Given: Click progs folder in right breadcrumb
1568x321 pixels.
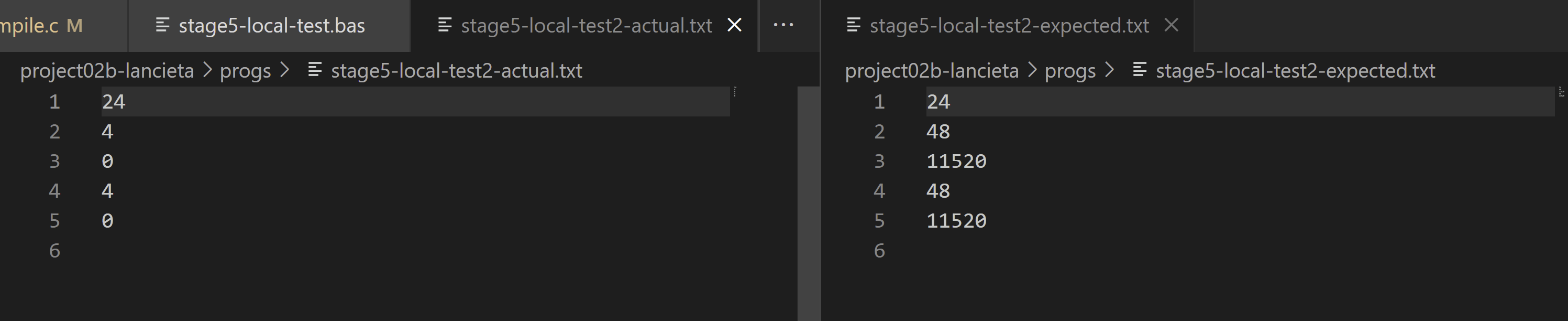Looking at the screenshot, I should [1070, 71].
